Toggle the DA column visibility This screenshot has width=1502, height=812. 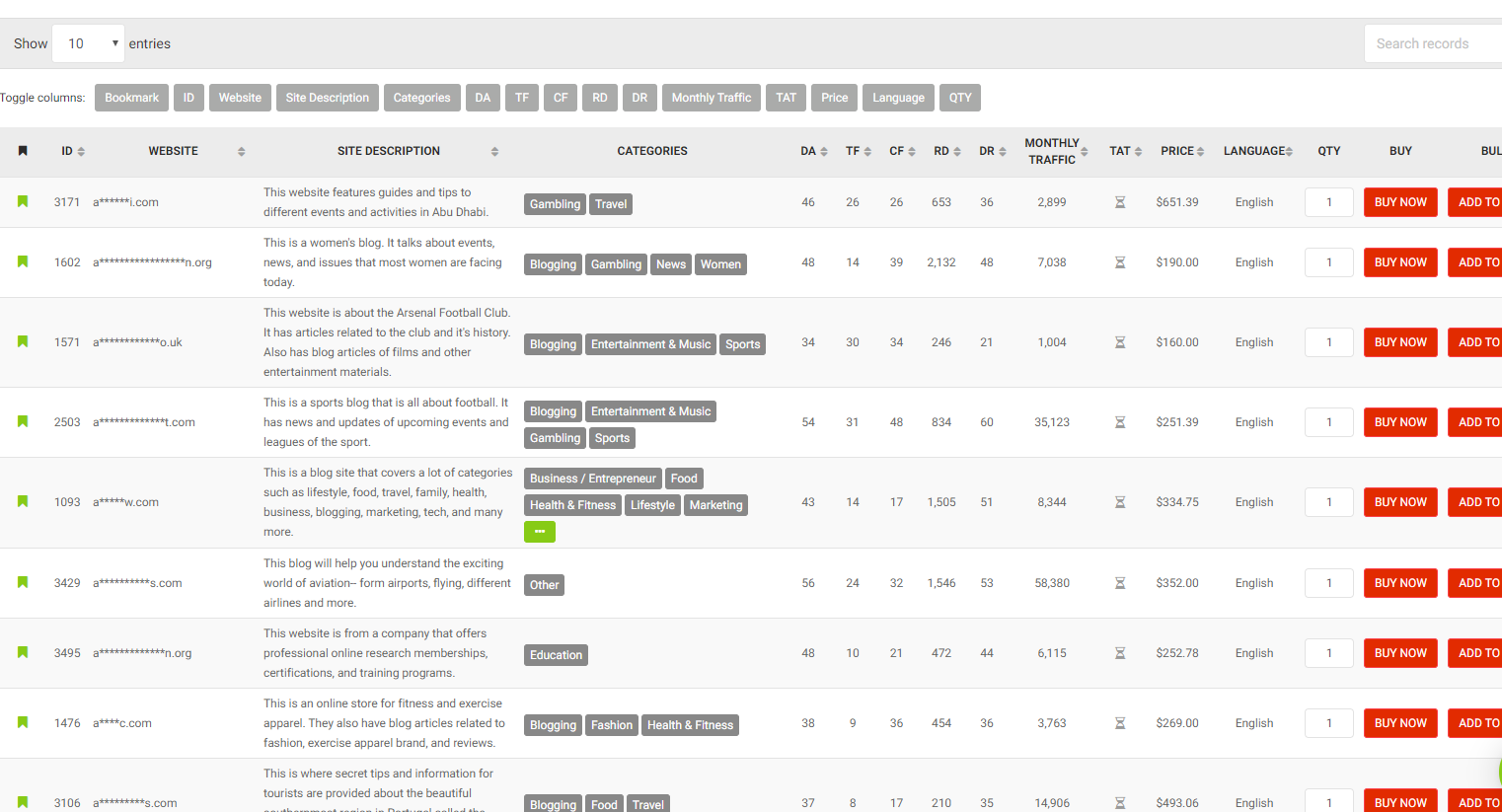coord(483,98)
